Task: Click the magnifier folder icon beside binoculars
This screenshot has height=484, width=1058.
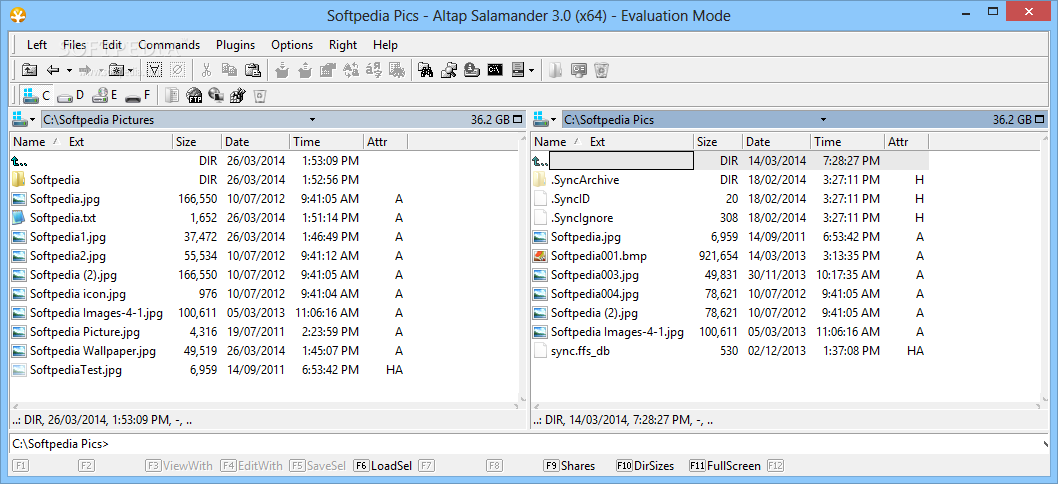Action: [x=449, y=70]
